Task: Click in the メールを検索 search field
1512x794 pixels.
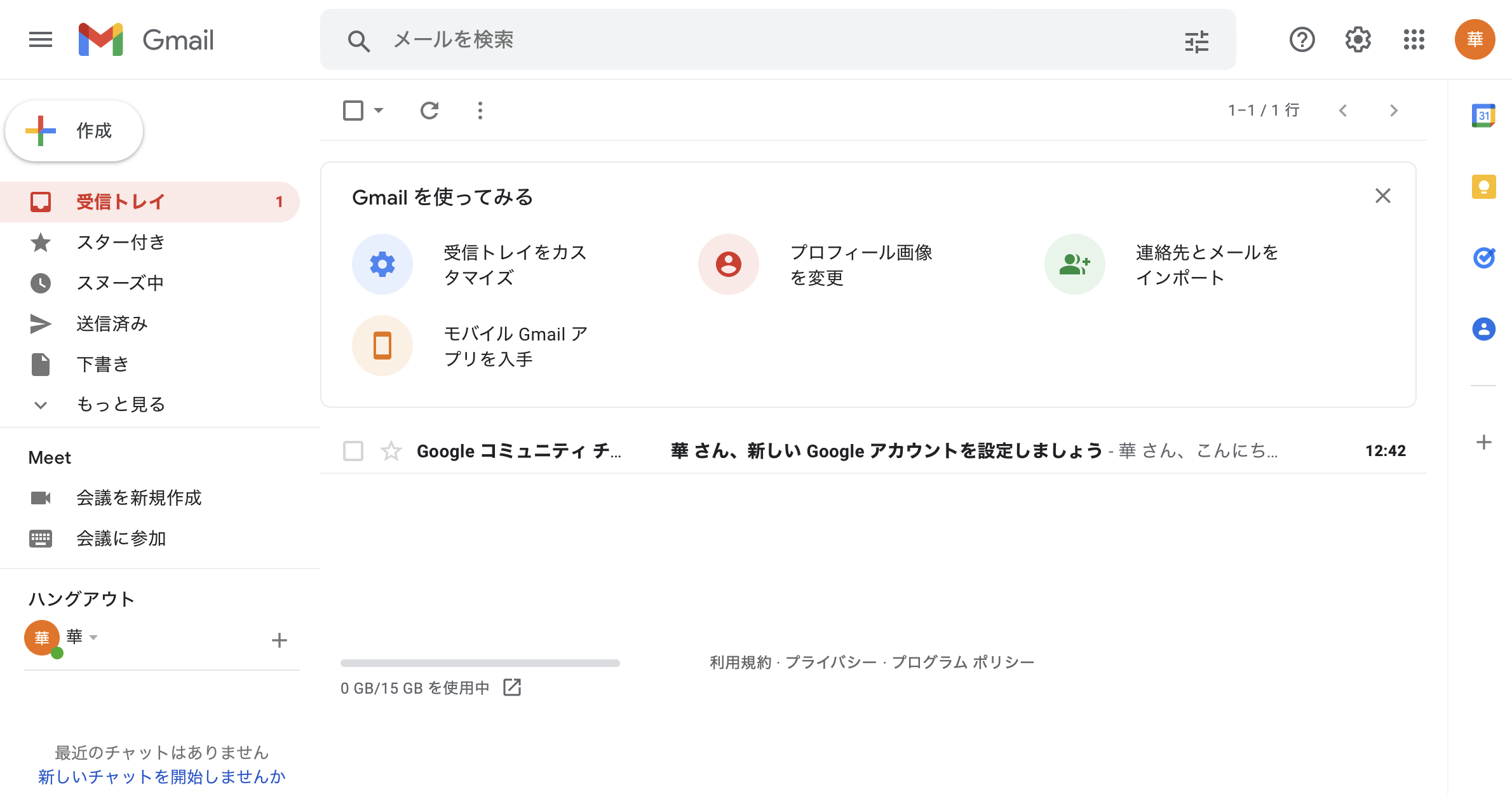Action: tap(778, 39)
